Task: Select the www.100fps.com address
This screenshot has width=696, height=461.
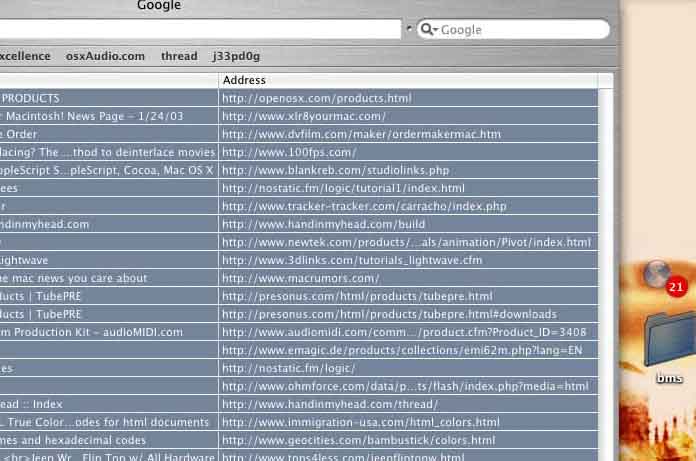Action: (x=289, y=152)
